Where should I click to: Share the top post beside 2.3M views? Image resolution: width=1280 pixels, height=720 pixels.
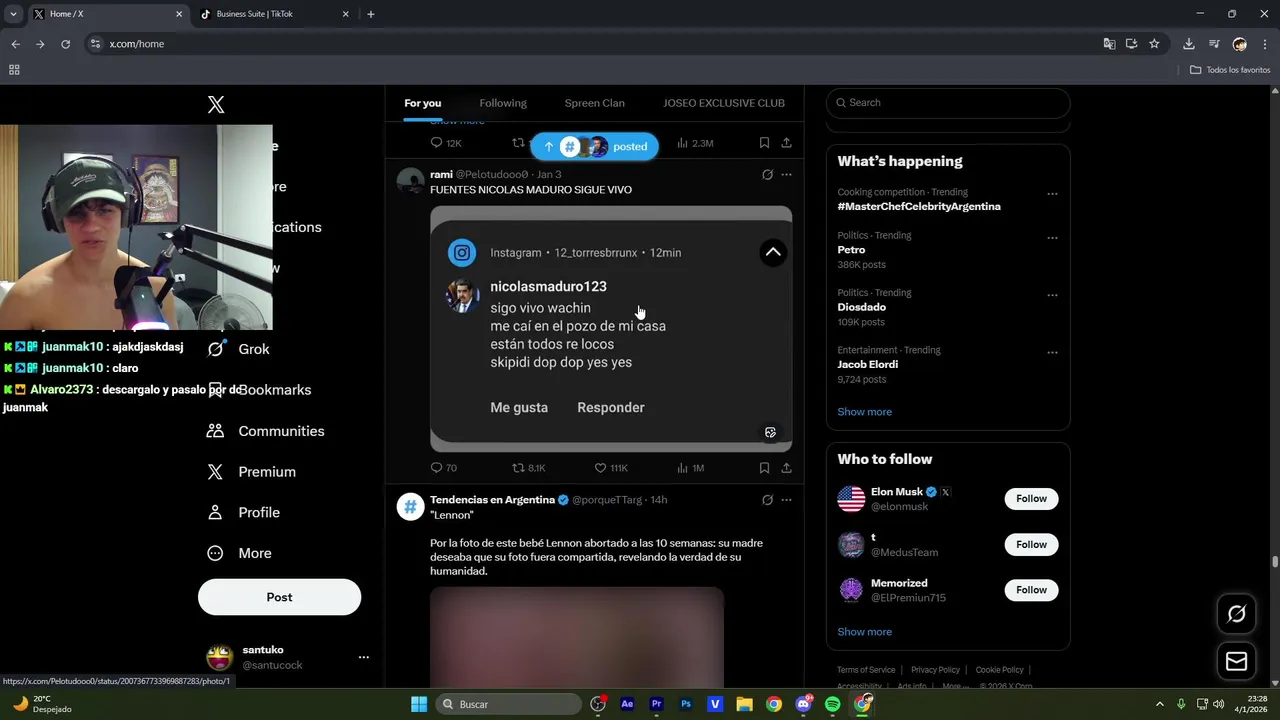pyautogui.click(x=787, y=143)
